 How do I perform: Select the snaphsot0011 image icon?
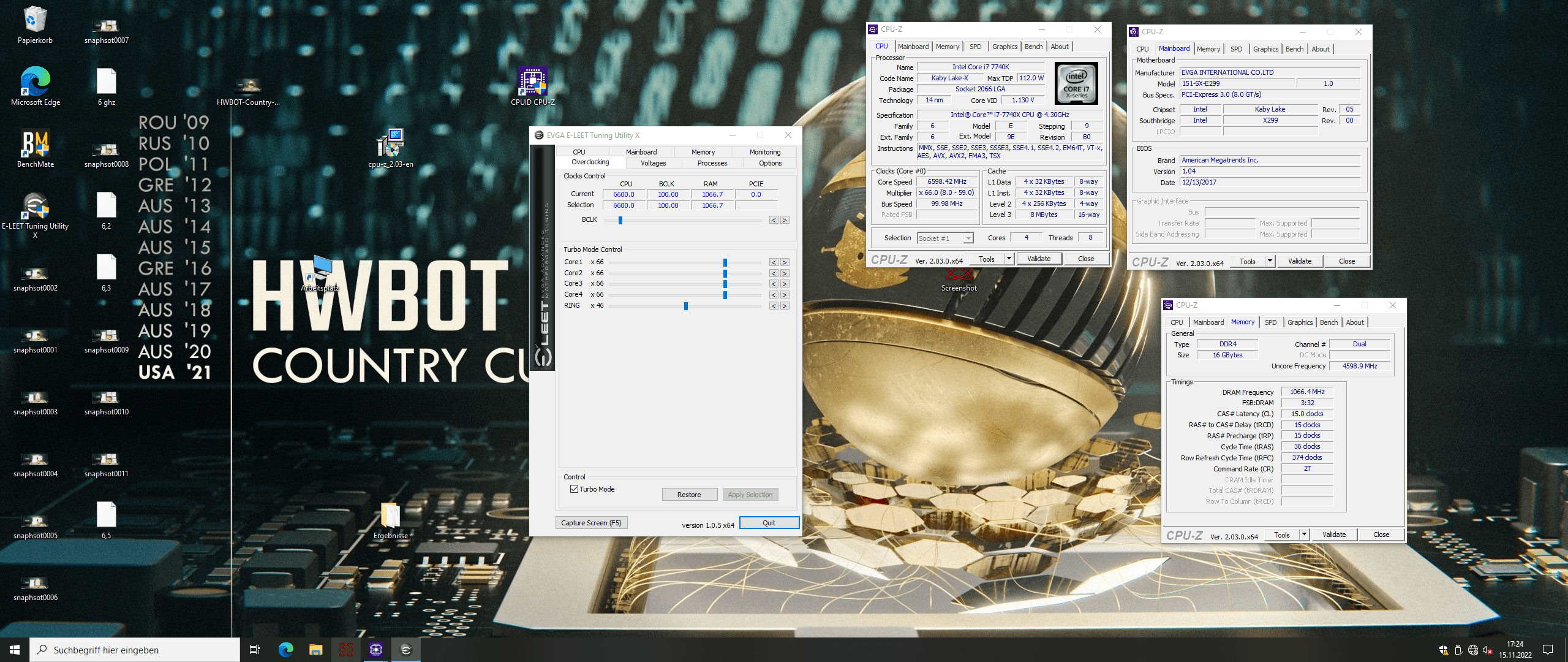[106, 464]
